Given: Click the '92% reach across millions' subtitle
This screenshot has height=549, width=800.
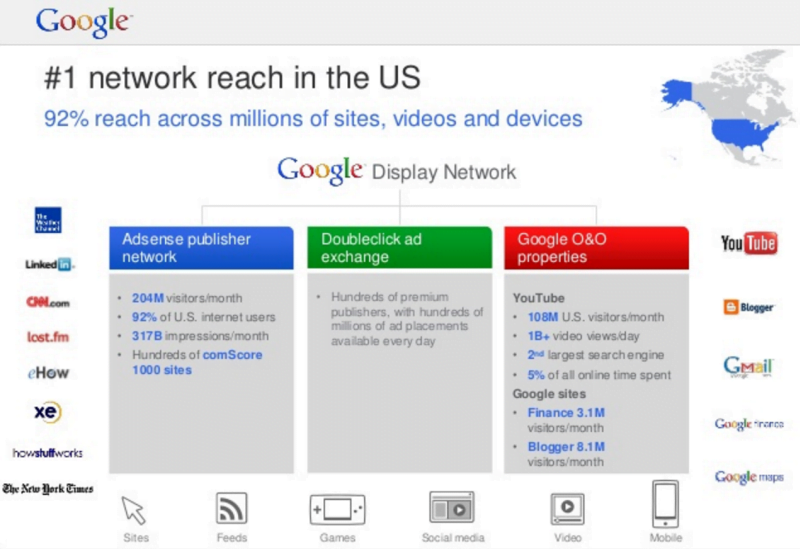Looking at the screenshot, I should coord(313,119).
